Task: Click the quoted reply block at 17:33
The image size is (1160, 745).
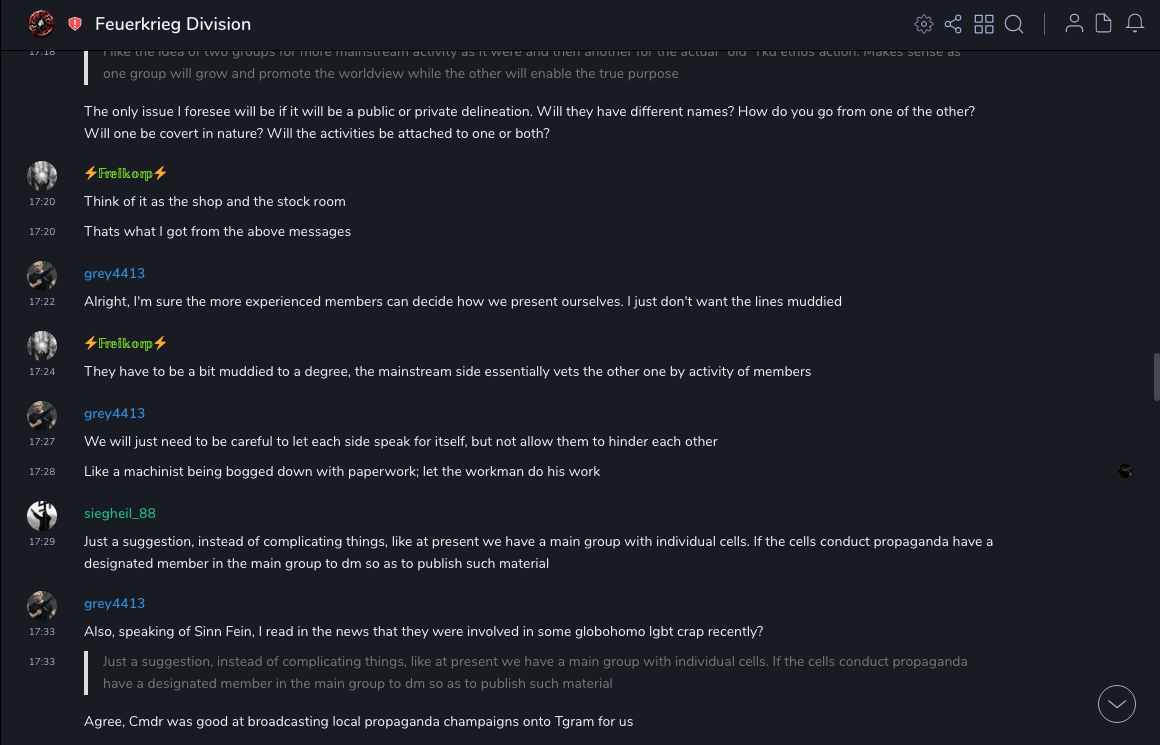Action: click(535, 672)
